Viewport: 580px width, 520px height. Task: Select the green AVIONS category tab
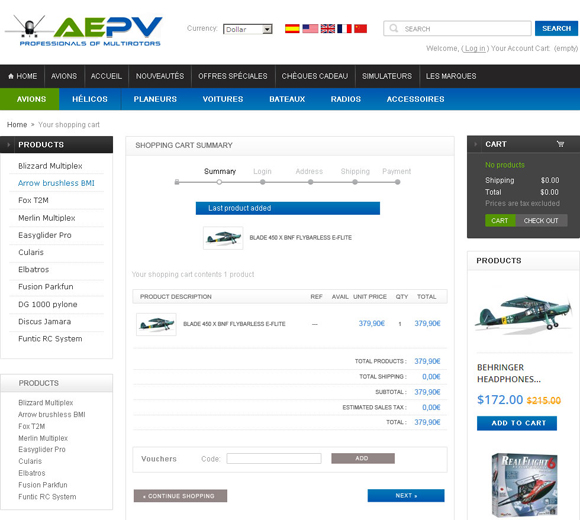point(30,99)
